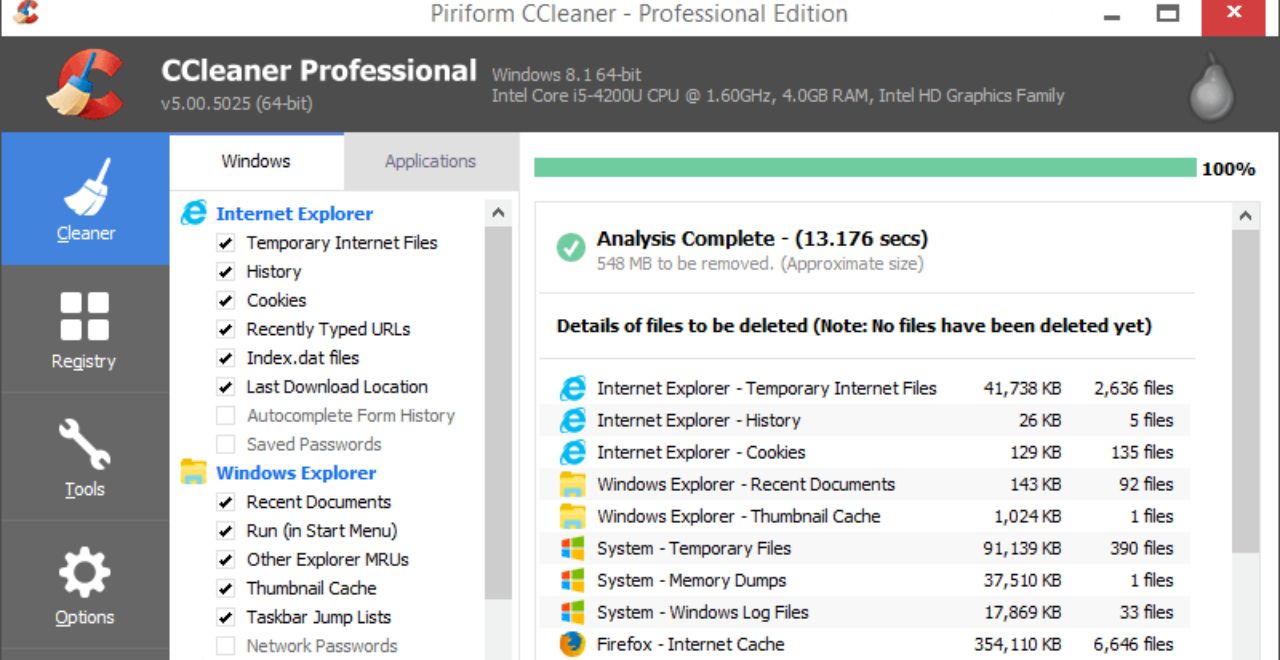Select 'System - Memory Dumps' row
The width and height of the screenshot is (1280, 660).
point(867,580)
